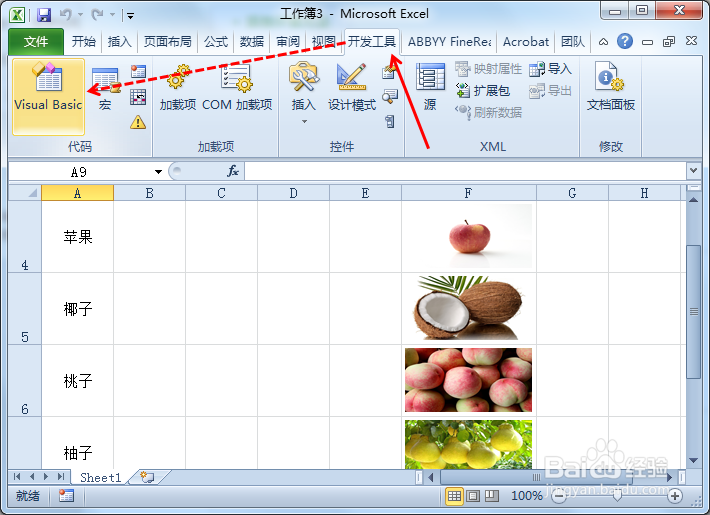The width and height of the screenshot is (710, 515).
Task: Click 映射属性 map properties
Action: point(488,69)
